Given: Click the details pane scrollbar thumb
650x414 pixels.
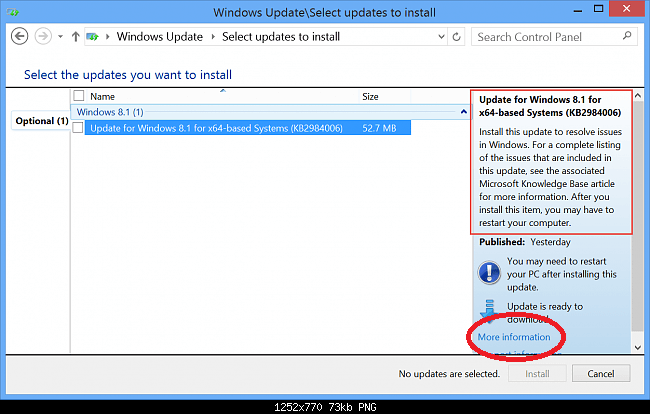Looking at the screenshot, I should [638, 216].
